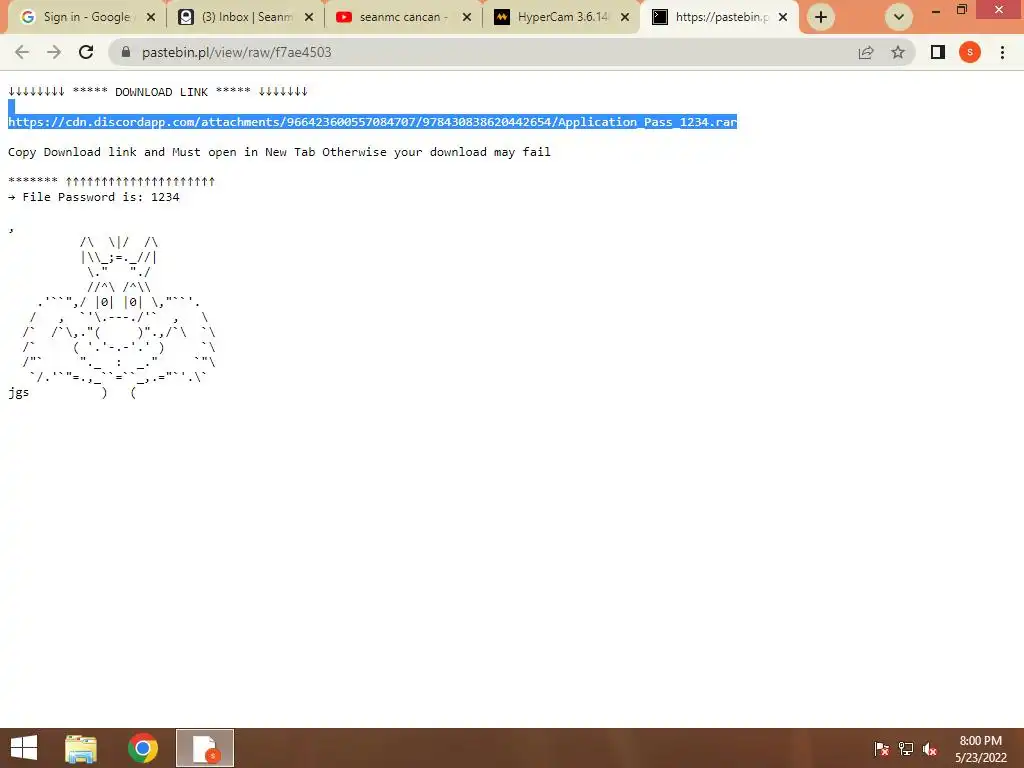Close the seanmc cancan tab
This screenshot has height=768, width=1024.
tap(467, 17)
